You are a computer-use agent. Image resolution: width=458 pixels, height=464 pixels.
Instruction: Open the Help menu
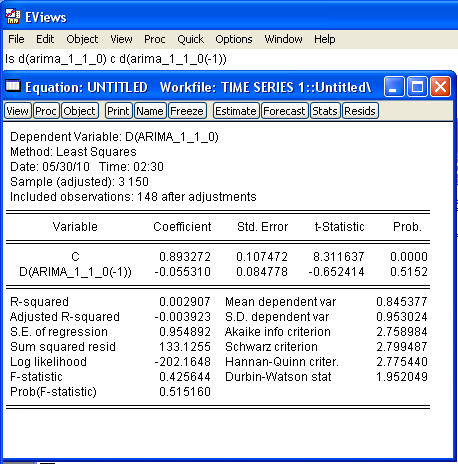[x=325, y=39]
